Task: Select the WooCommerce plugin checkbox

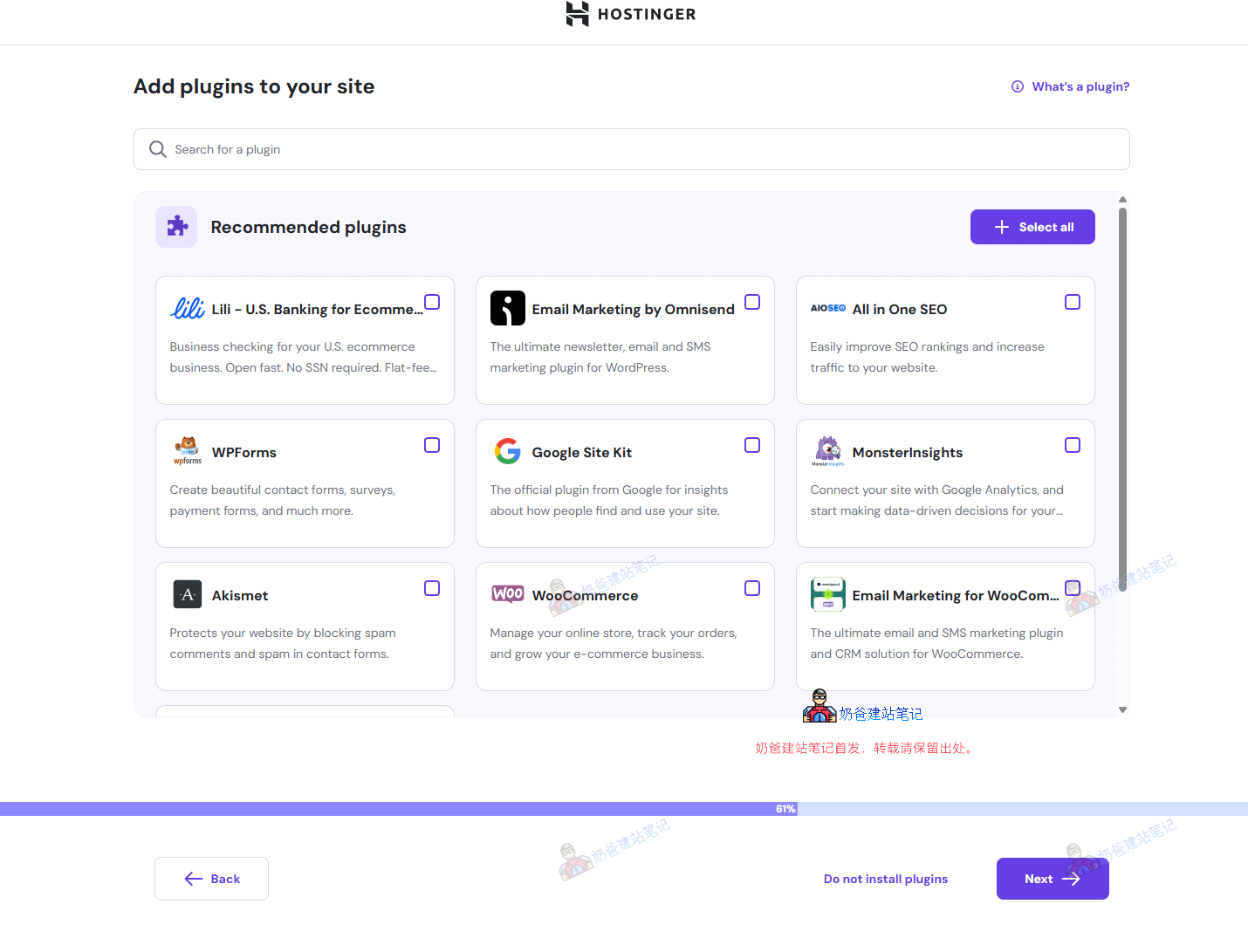Action: pos(751,588)
